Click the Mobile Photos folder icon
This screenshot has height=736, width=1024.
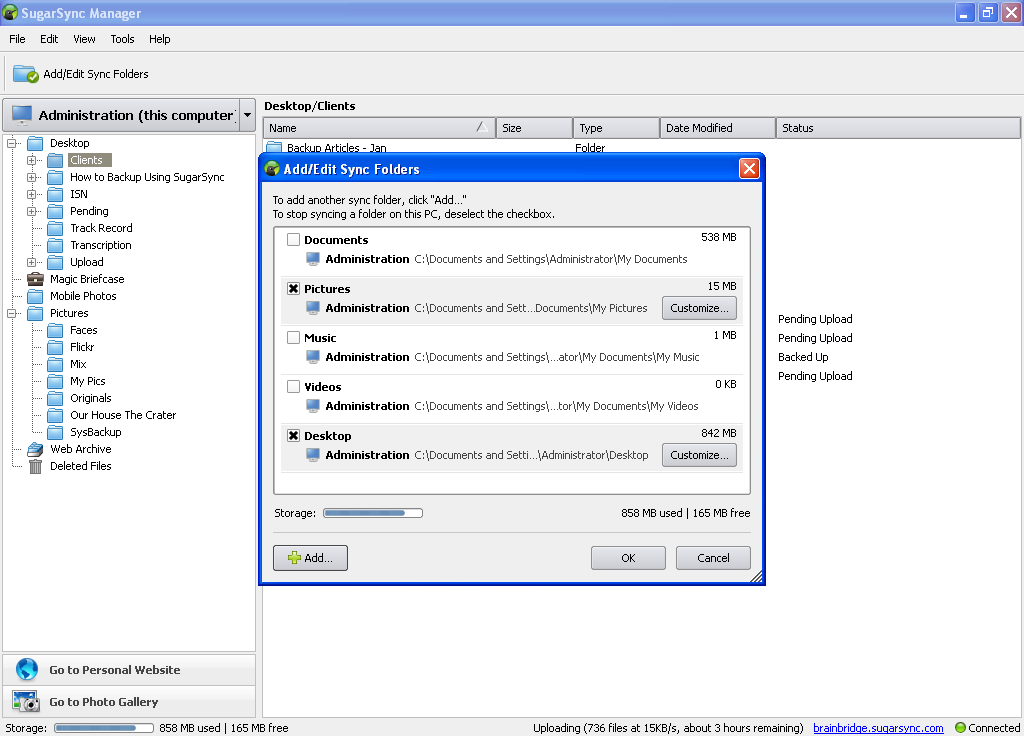(x=35, y=296)
